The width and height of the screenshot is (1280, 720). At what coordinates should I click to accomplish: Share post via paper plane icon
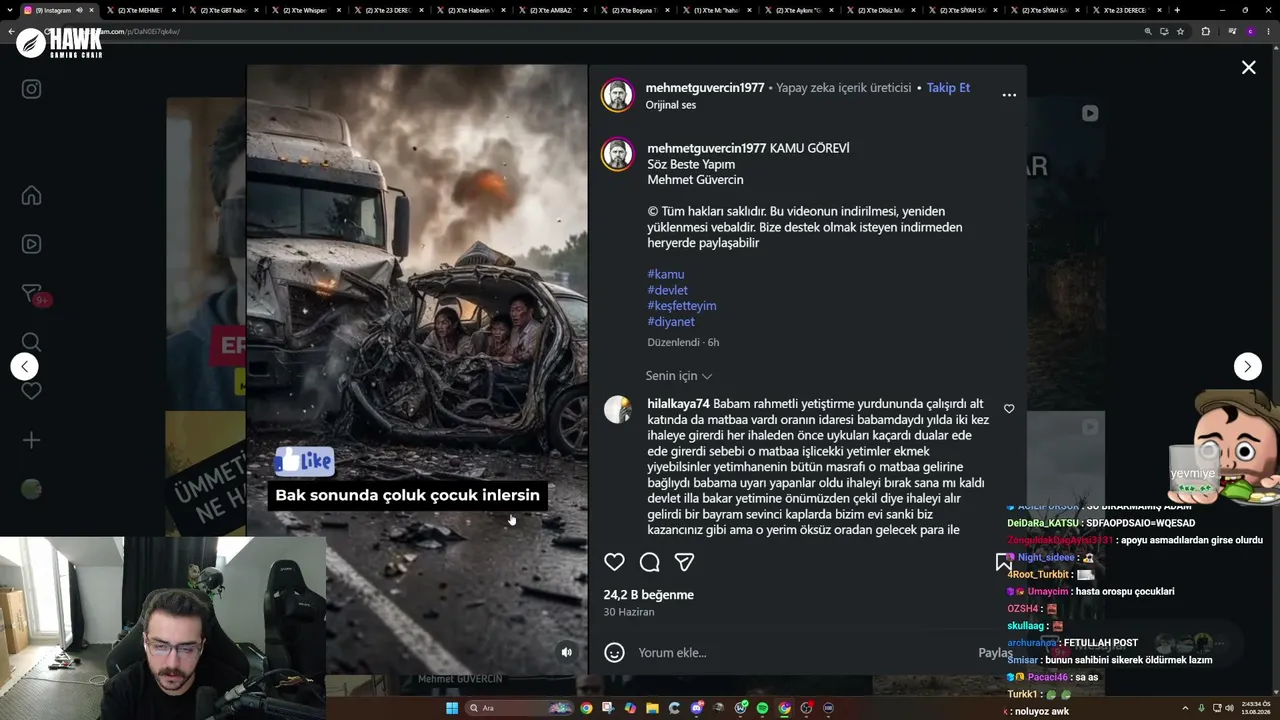coord(684,562)
